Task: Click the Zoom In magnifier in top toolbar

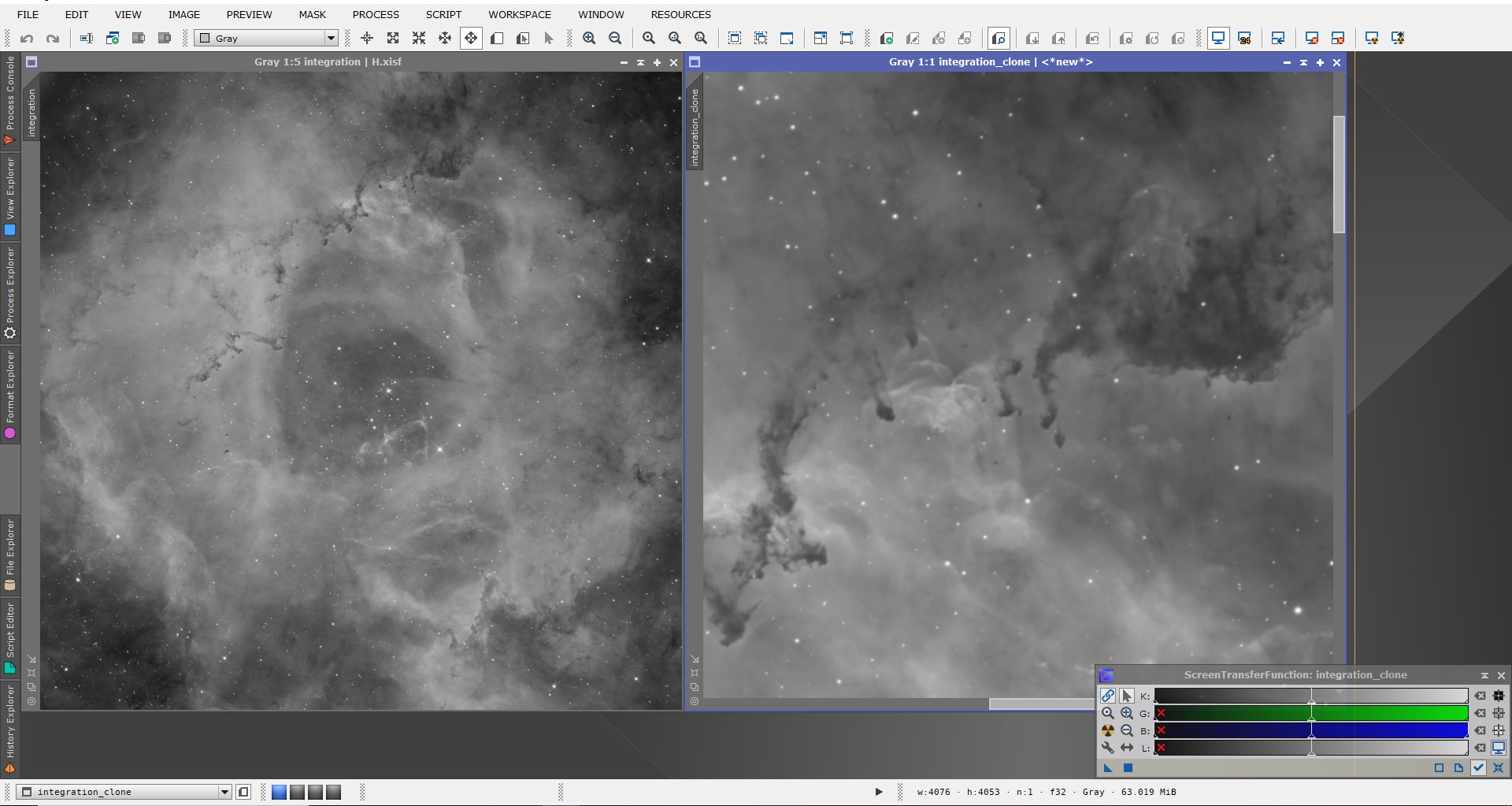Action: point(589,38)
